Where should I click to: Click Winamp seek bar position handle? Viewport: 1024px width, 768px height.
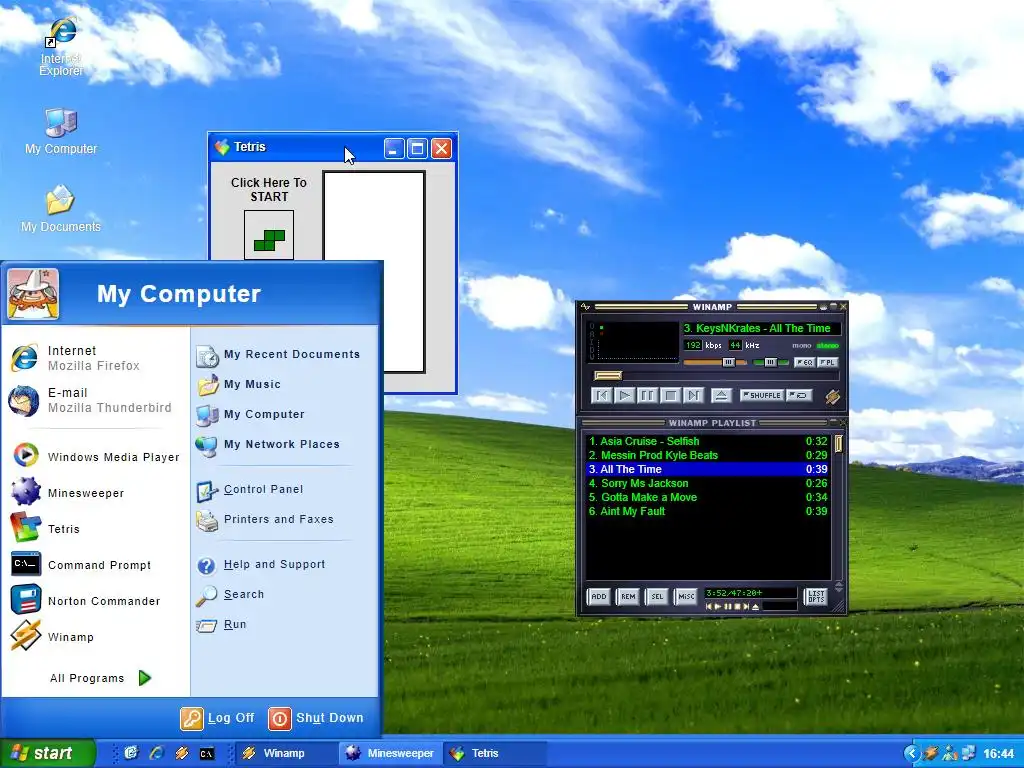[608, 376]
